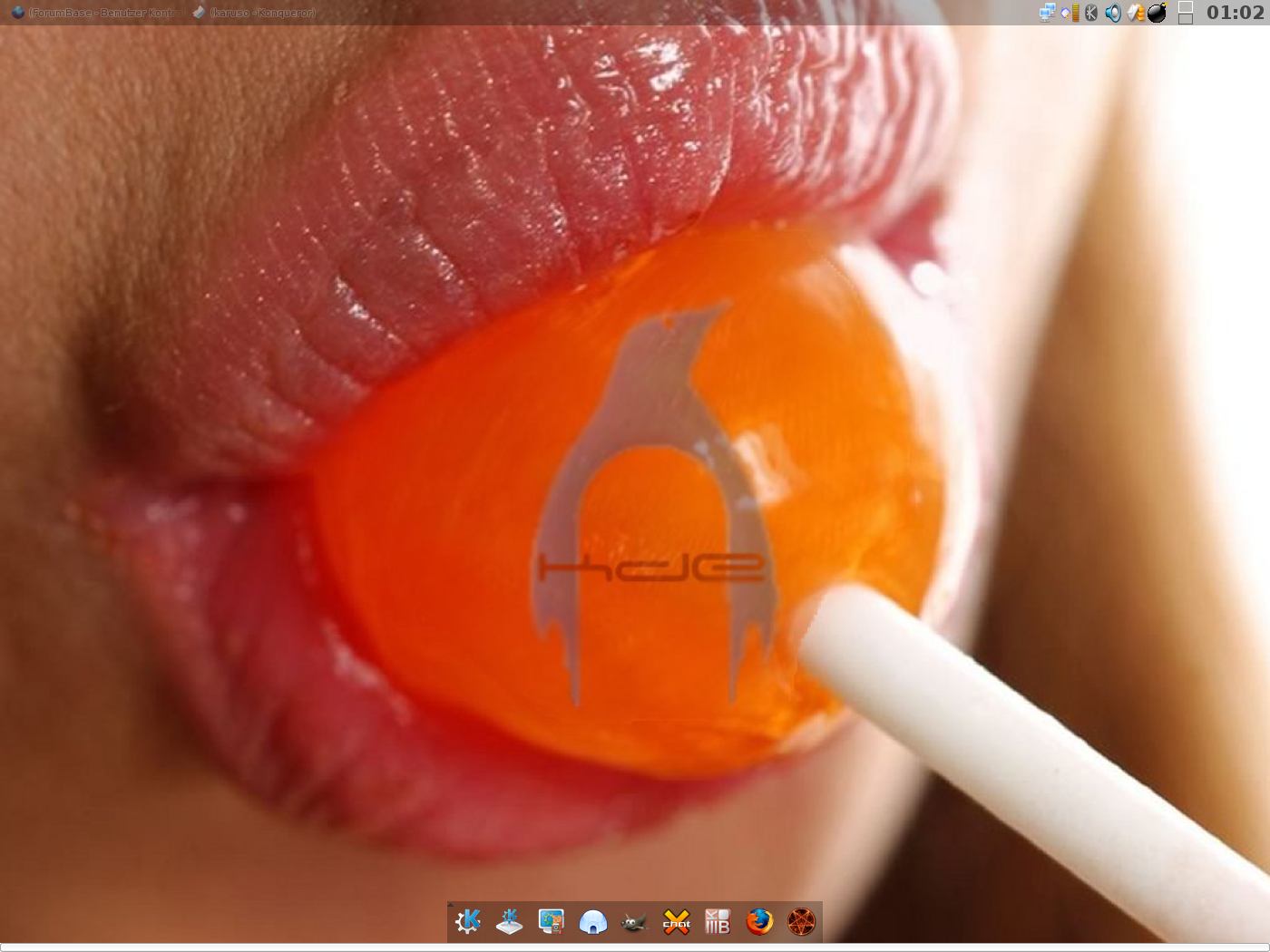Launch the igloo icon application
Screen dimensions: 1270x952
[592, 923]
